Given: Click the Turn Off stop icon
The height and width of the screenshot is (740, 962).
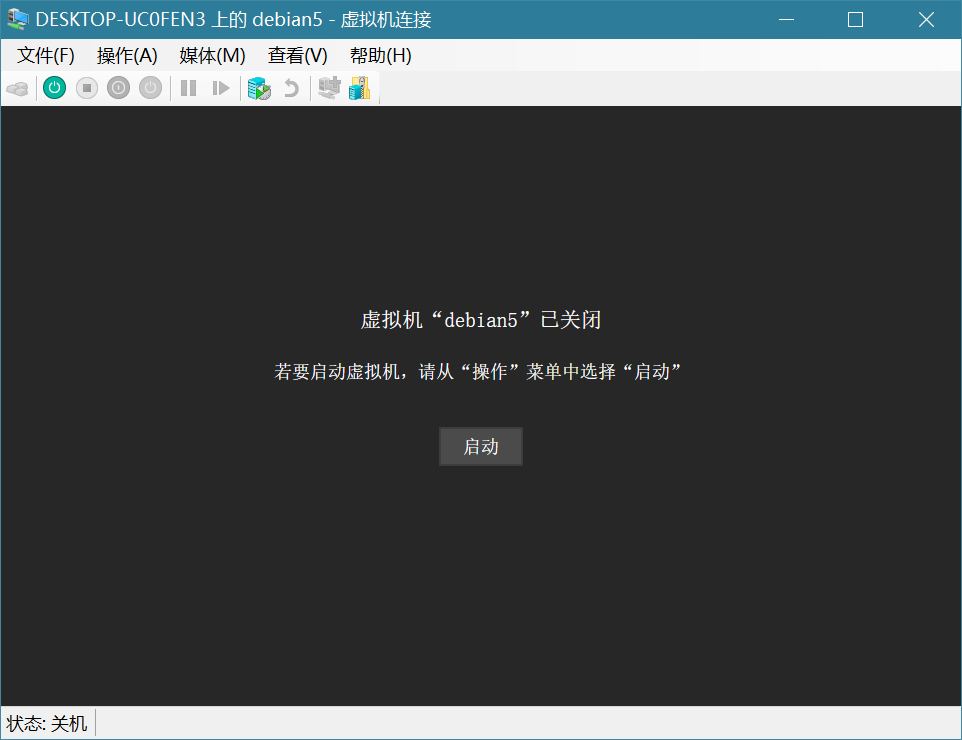Looking at the screenshot, I should point(87,89).
